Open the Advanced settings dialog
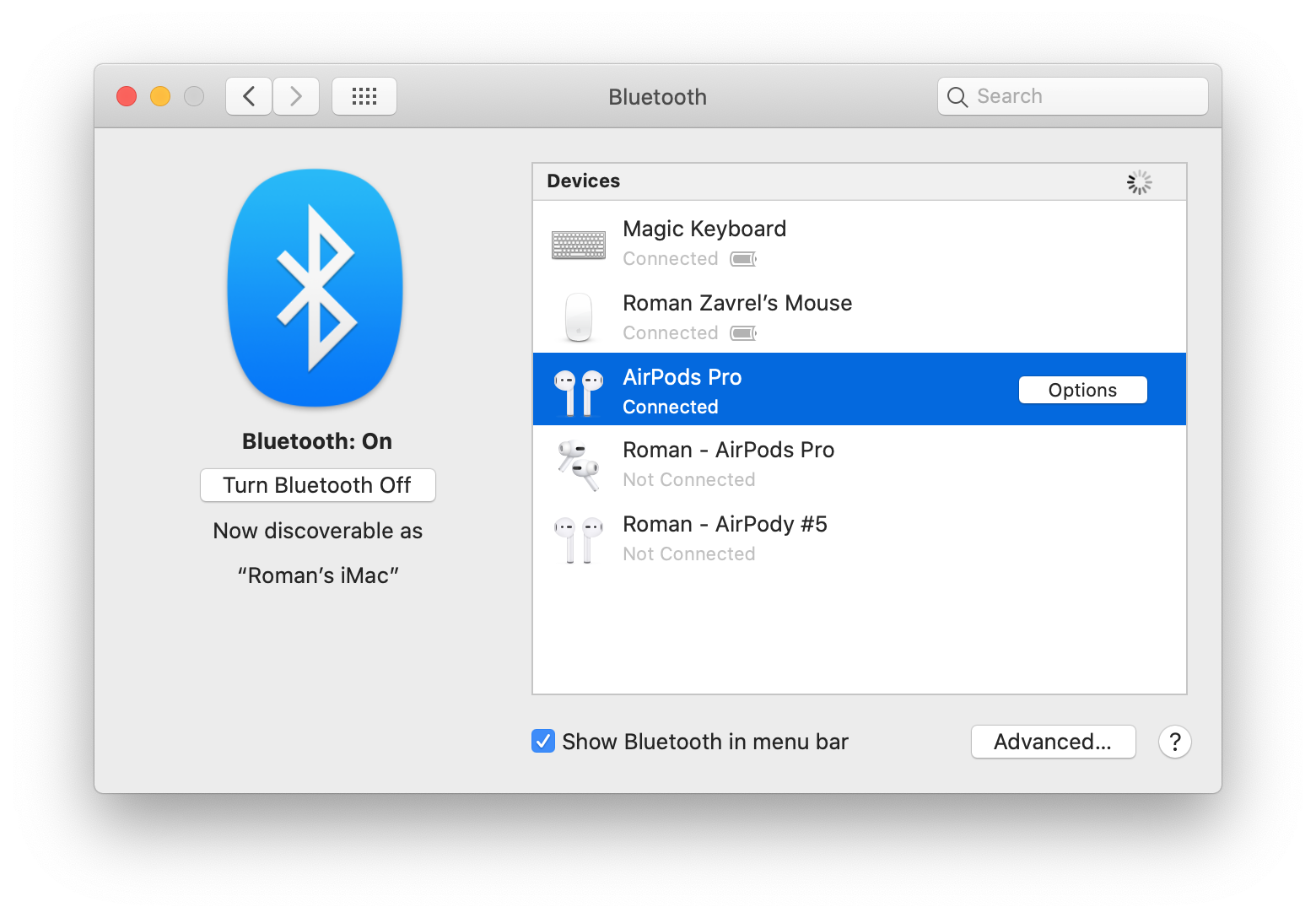This screenshot has width=1316, height=918. point(1053,742)
